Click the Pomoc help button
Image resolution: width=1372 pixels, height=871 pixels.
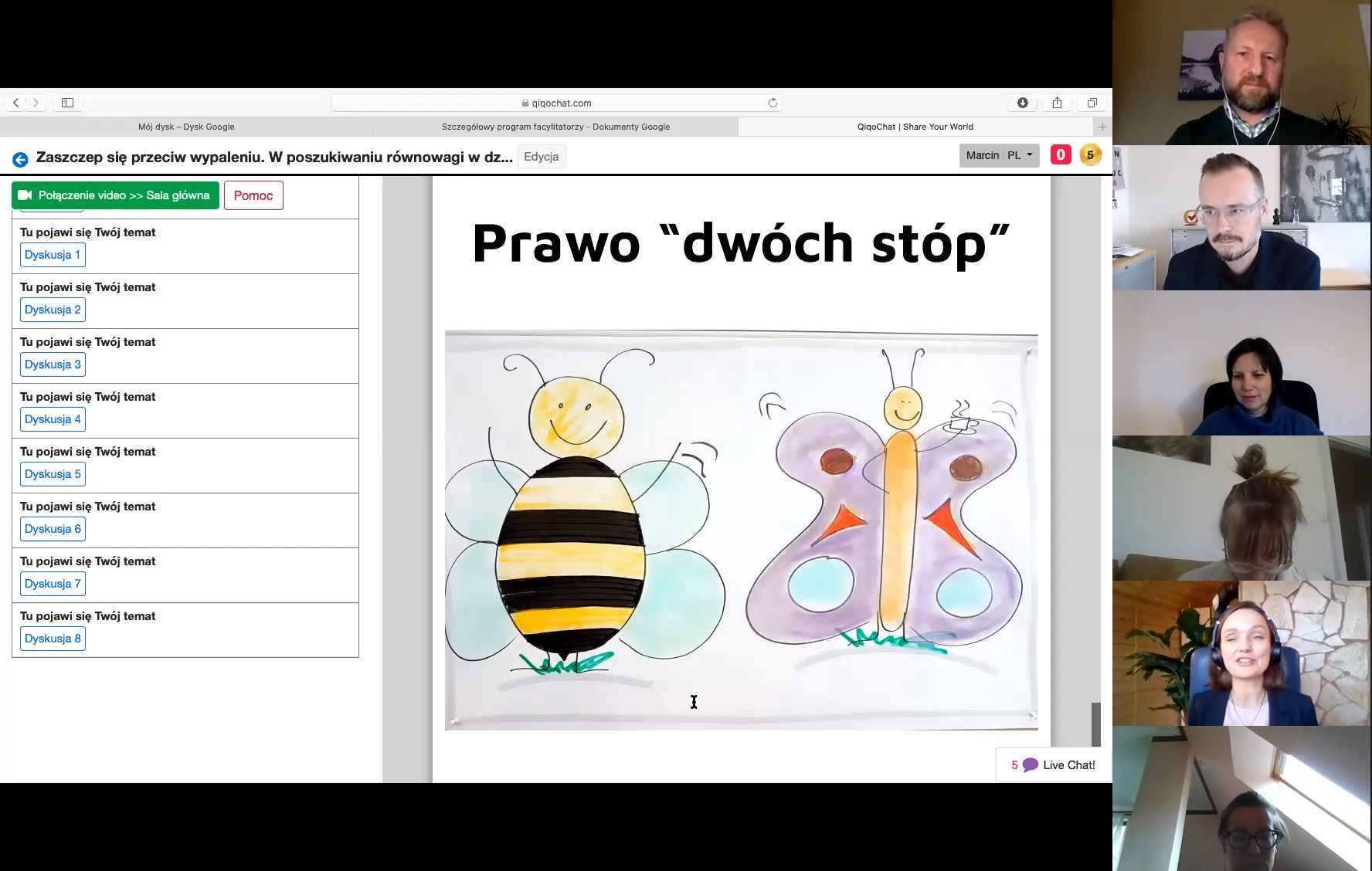(x=253, y=195)
